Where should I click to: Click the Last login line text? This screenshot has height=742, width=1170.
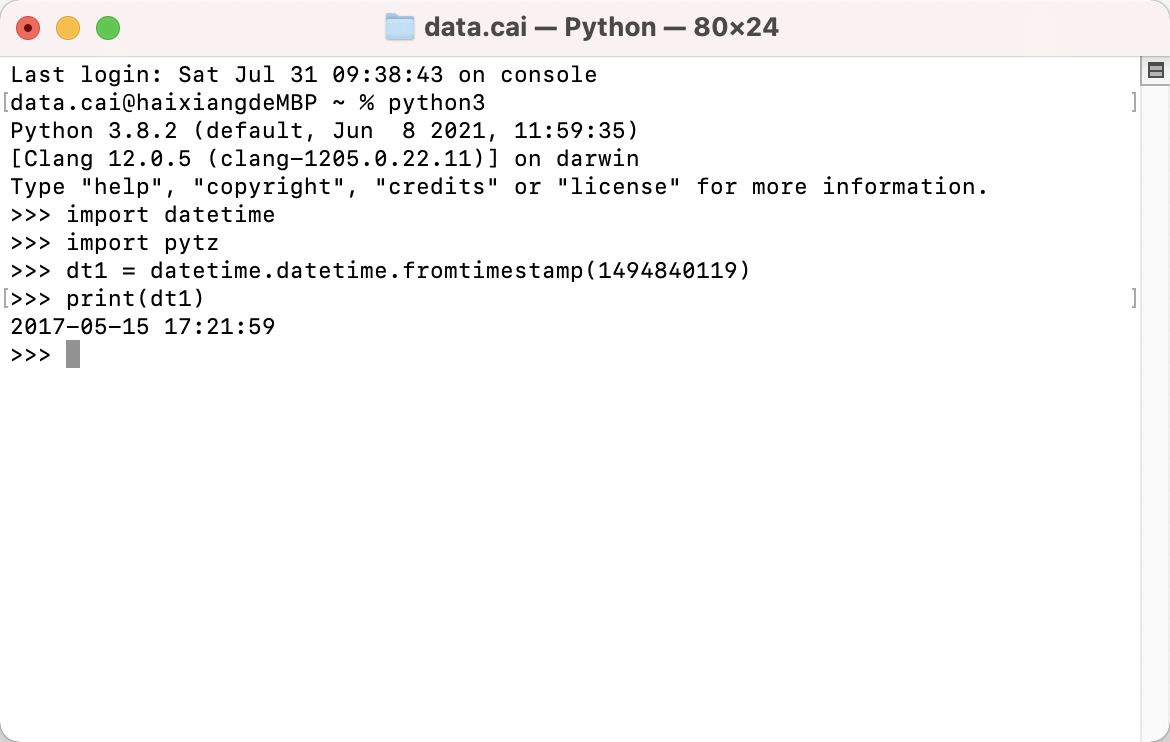(x=304, y=75)
